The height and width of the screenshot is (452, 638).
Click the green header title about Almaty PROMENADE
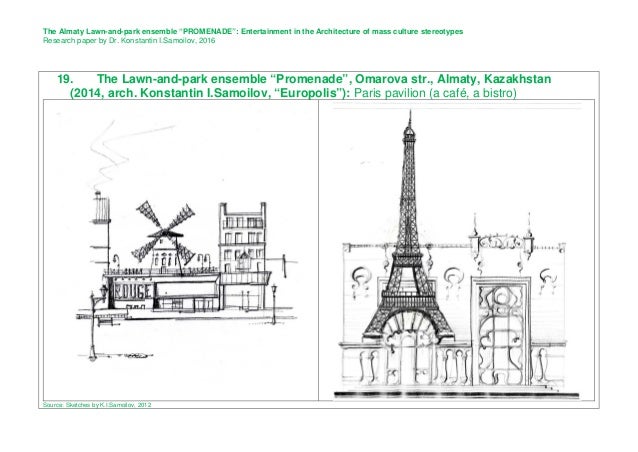[253, 31]
